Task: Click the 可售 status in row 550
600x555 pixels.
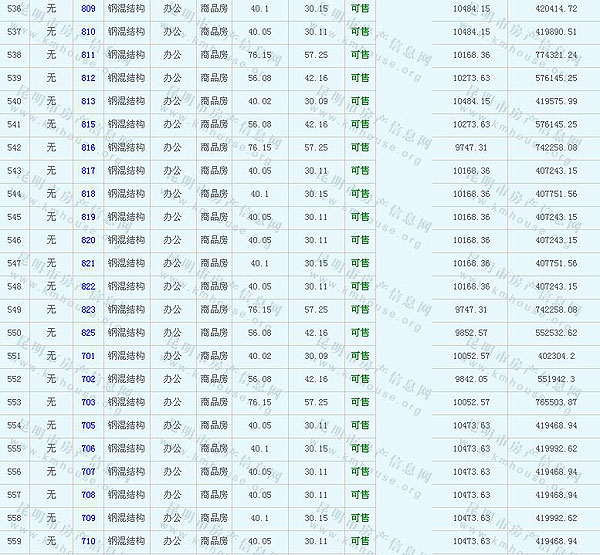Action: (360, 333)
